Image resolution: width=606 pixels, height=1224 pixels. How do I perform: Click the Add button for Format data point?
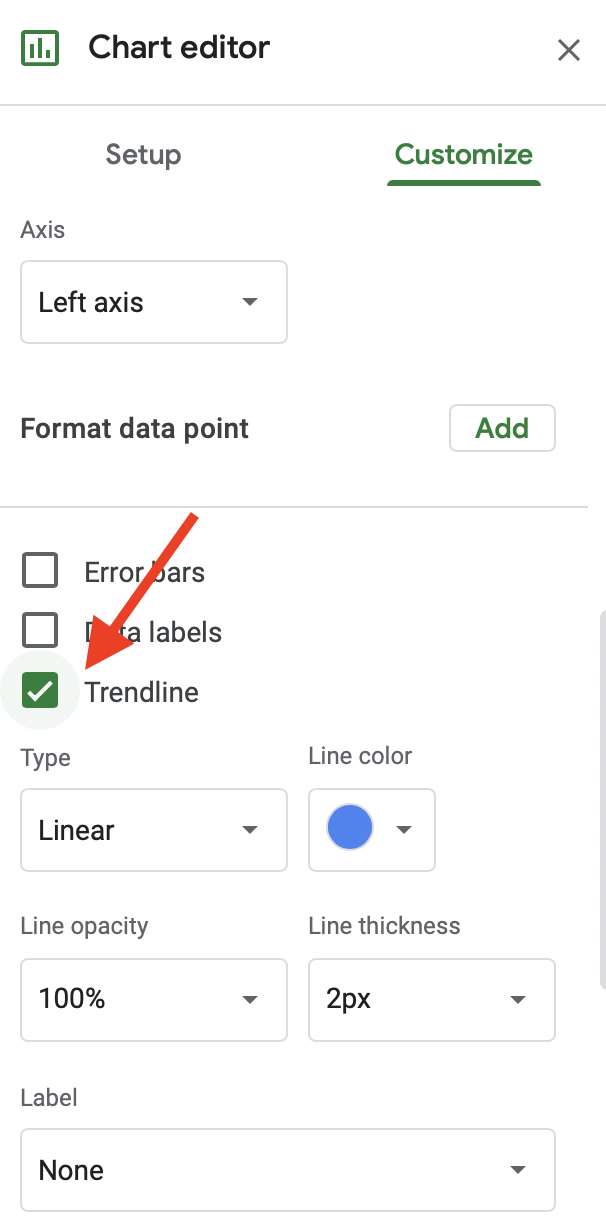point(502,428)
